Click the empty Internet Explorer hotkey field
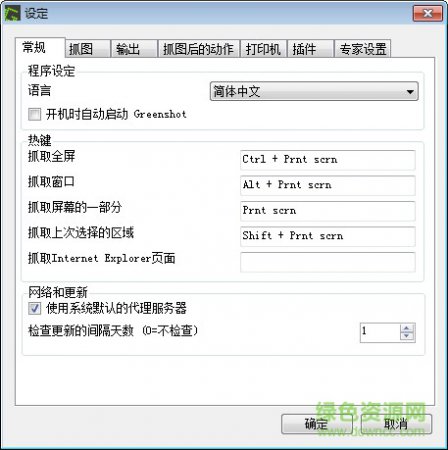This screenshot has height=450, width=448. [x=328, y=262]
